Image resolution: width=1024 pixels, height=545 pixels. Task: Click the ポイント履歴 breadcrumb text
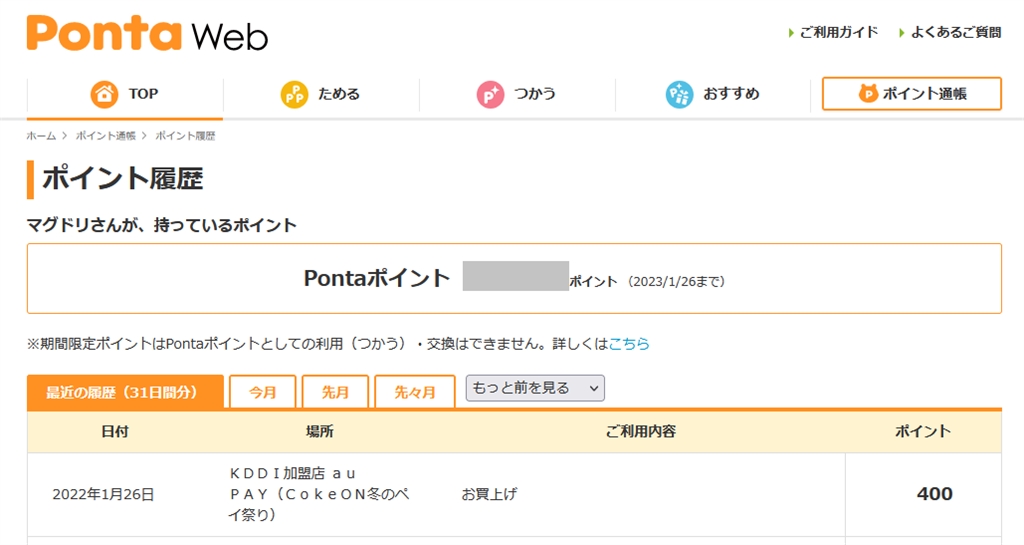[x=185, y=136]
